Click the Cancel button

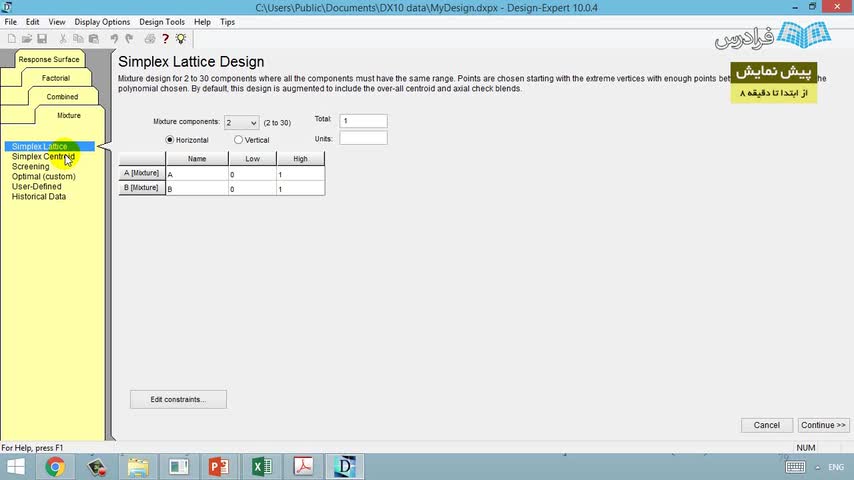[766, 425]
